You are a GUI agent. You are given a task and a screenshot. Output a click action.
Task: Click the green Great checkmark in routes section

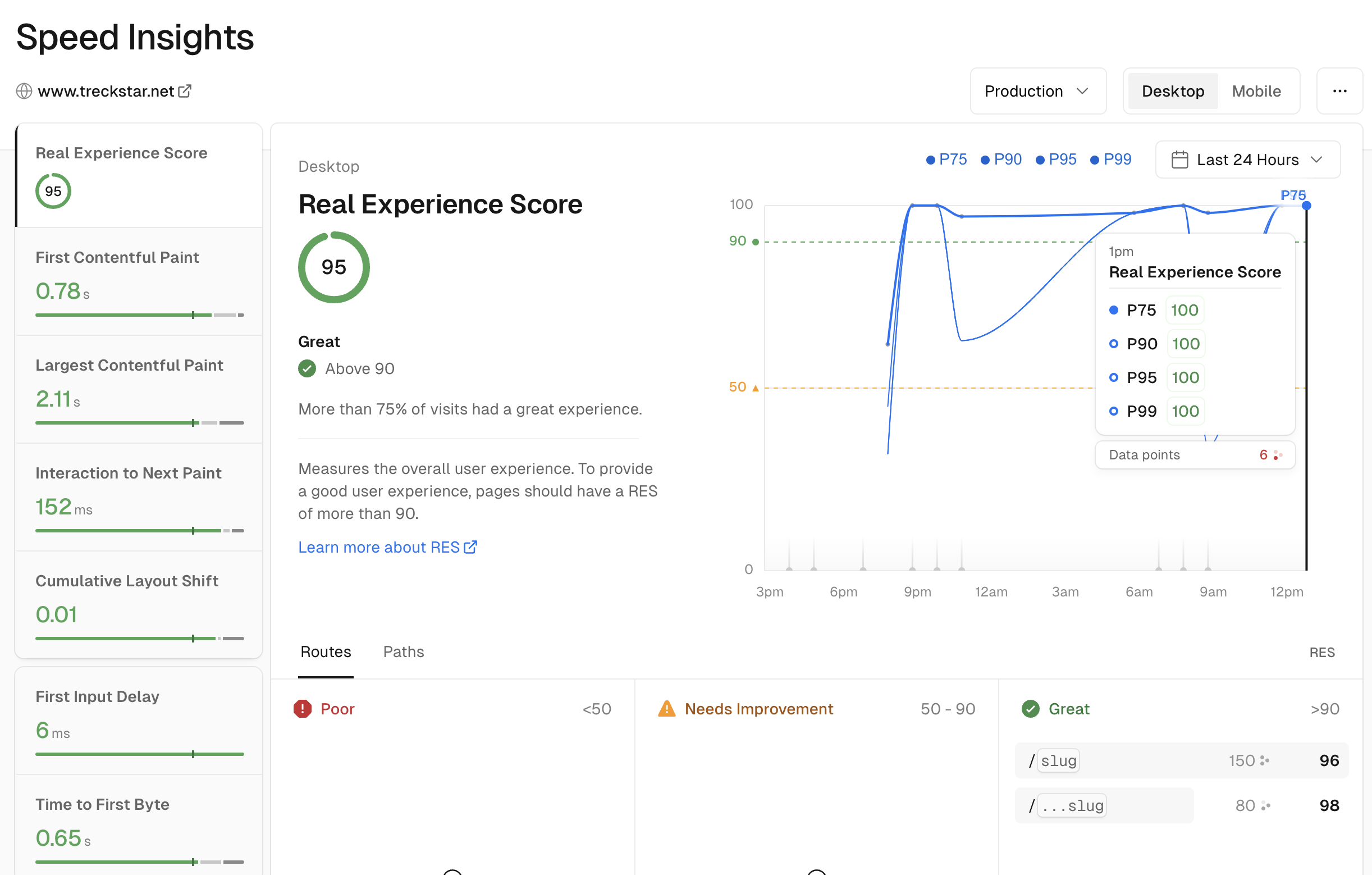pos(1030,709)
